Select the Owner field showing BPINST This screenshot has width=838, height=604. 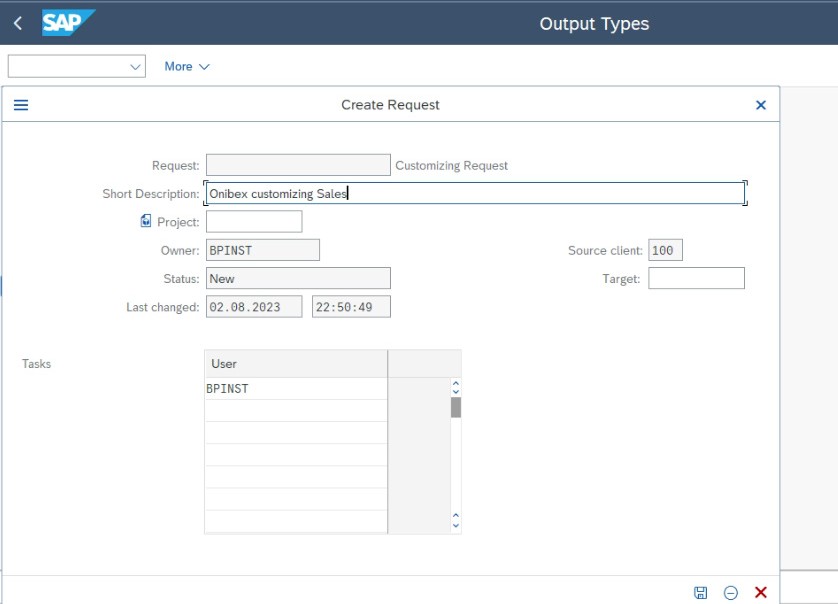[263, 250]
